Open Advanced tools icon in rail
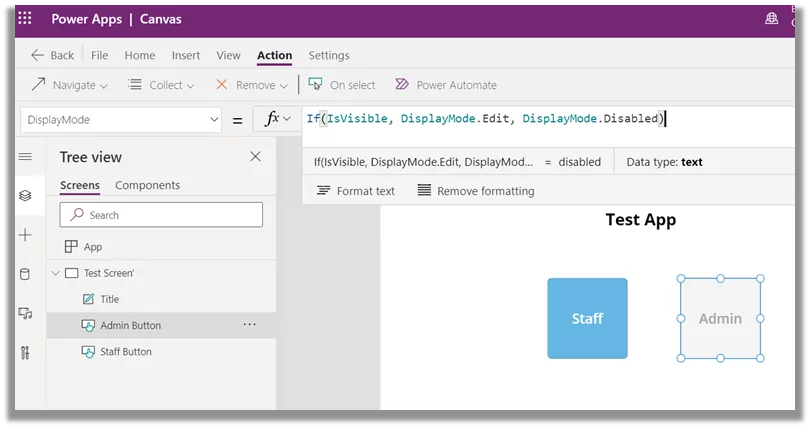This screenshot has height=428, width=810. tap(25, 353)
